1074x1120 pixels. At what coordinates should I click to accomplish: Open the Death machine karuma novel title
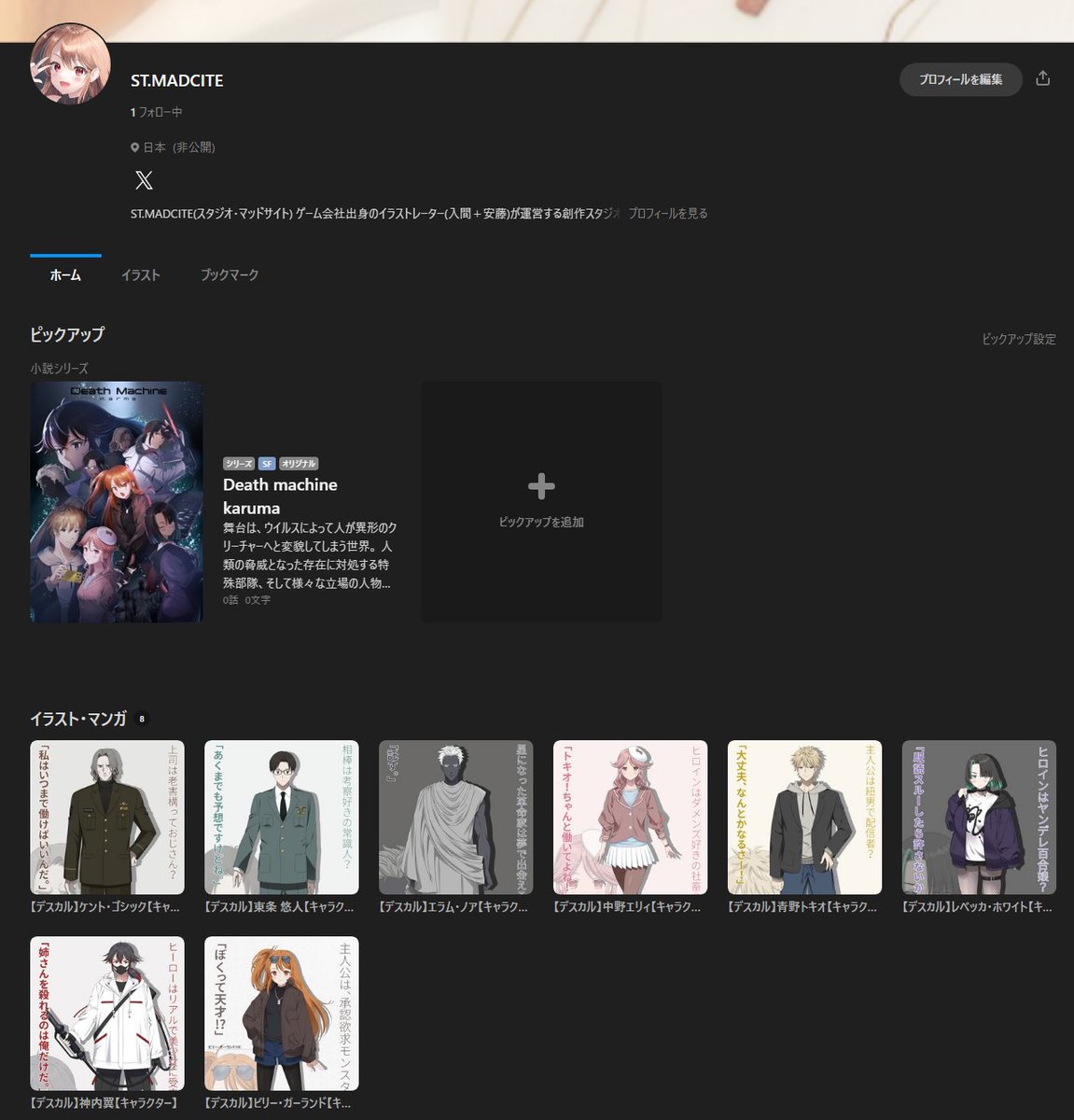[280, 496]
